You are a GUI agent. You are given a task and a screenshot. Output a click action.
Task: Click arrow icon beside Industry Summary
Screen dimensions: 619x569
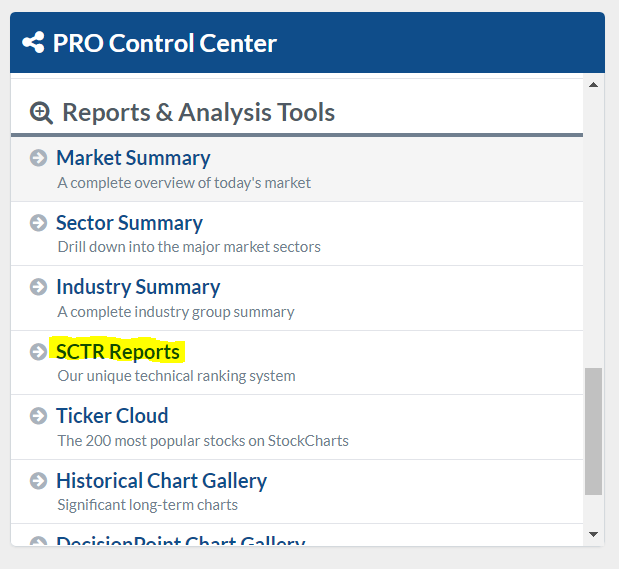click(39, 287)
